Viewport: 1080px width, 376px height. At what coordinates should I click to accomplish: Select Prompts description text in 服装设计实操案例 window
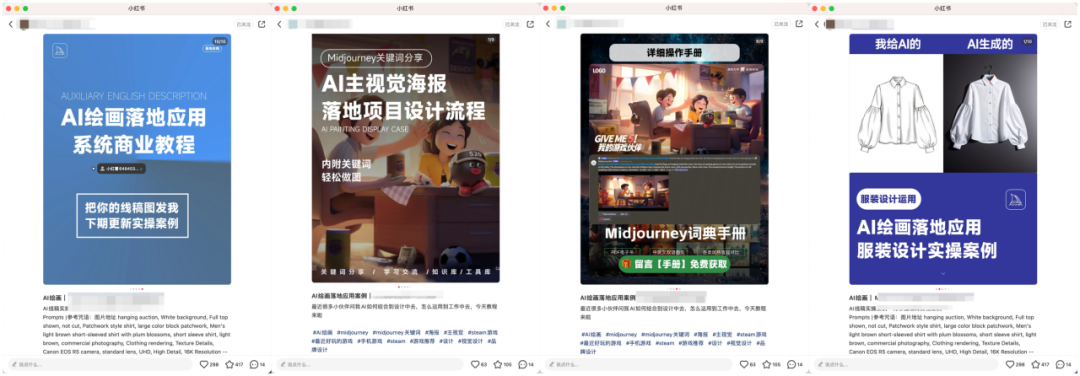[943, 334]
